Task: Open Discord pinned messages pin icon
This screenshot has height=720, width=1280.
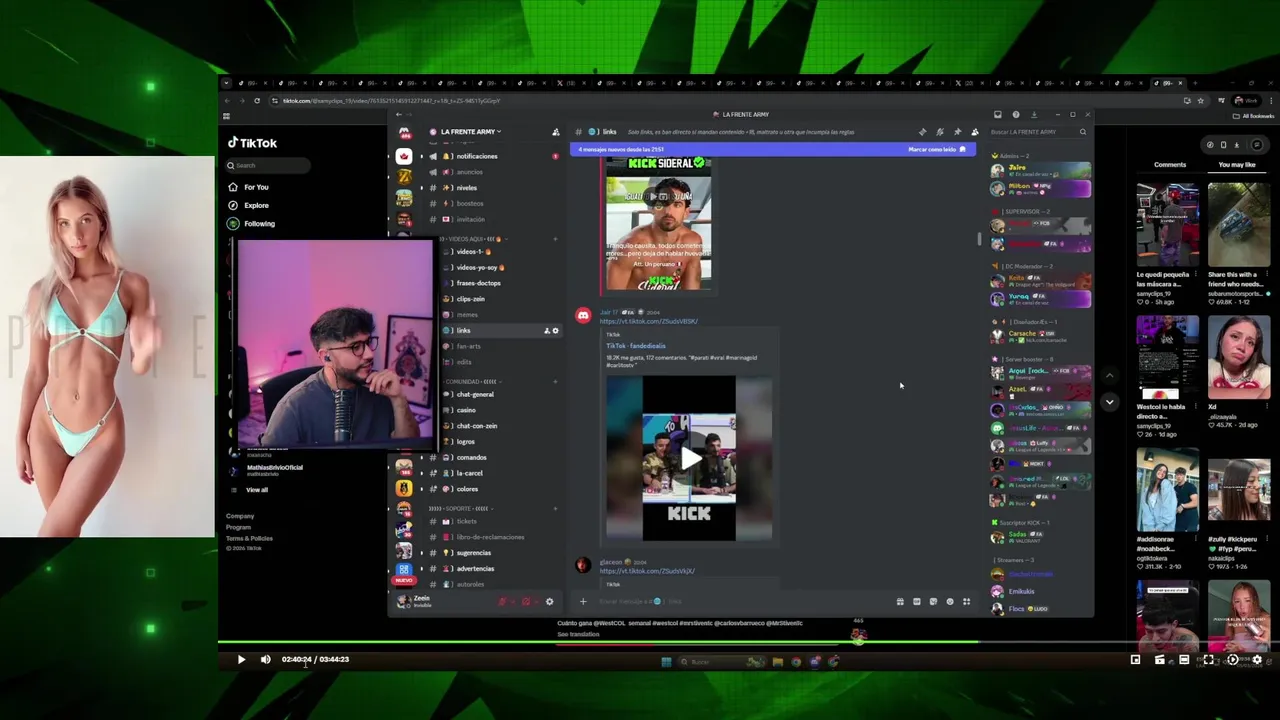Action: tap(957, 132)
